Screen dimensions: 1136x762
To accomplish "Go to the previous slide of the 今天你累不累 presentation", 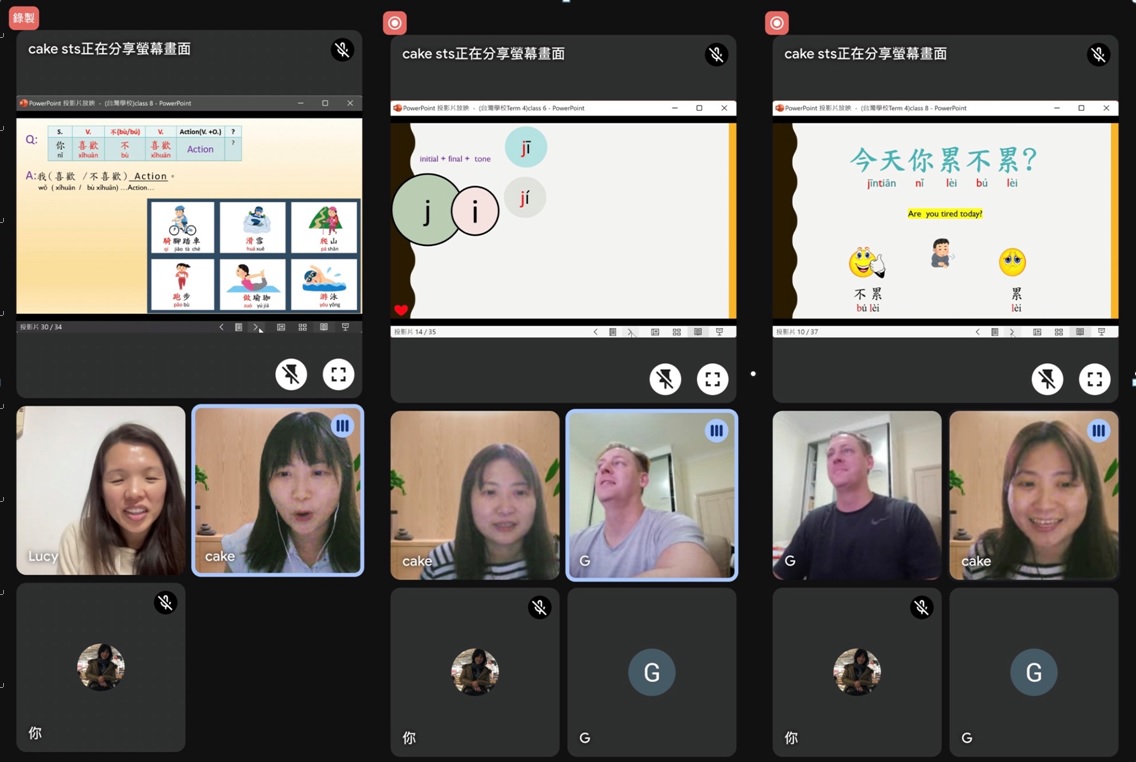I will coord(978,331).
